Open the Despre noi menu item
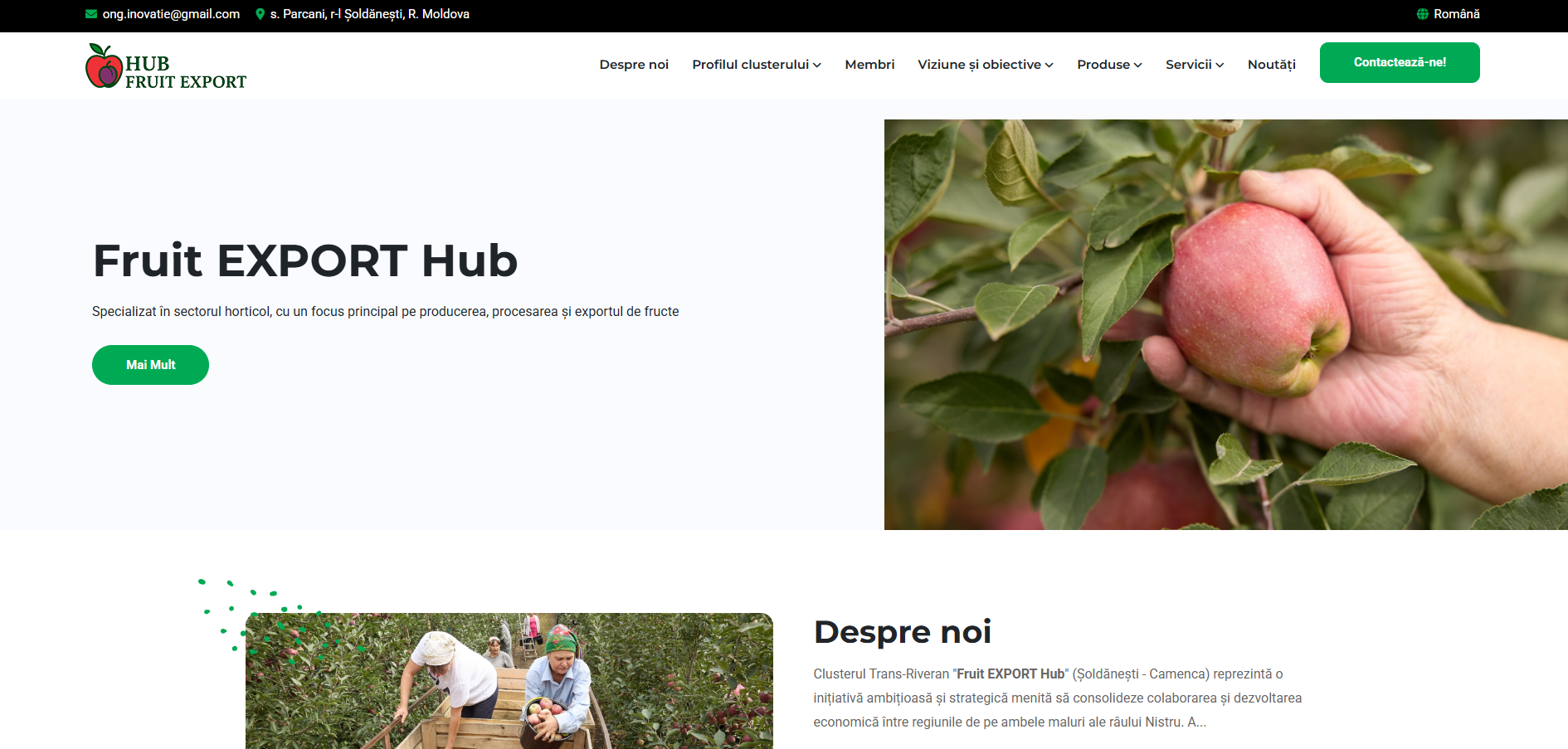The height and width of the screenshot is (749, 1568). click(634, 65)
